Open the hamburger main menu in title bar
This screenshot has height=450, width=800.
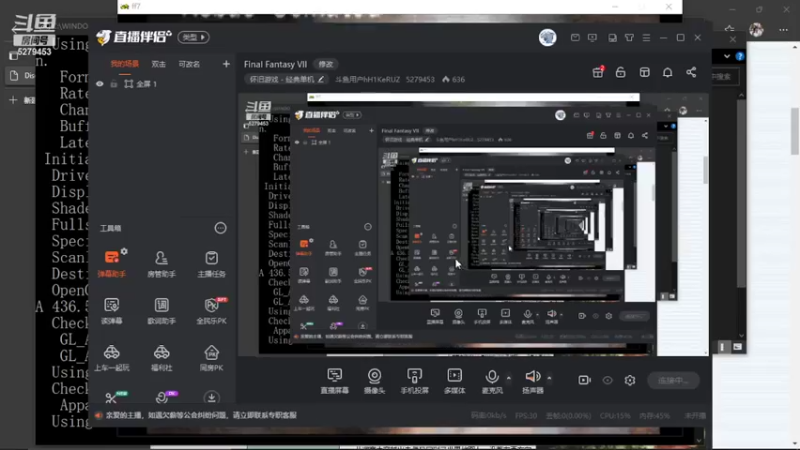click(x=646, y=38)
